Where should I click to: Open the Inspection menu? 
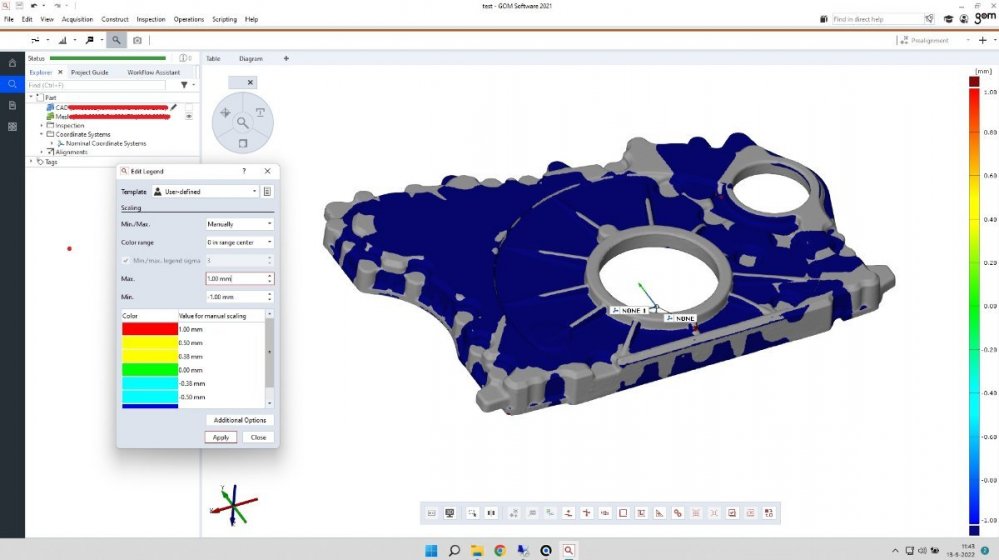pos(151,19)
